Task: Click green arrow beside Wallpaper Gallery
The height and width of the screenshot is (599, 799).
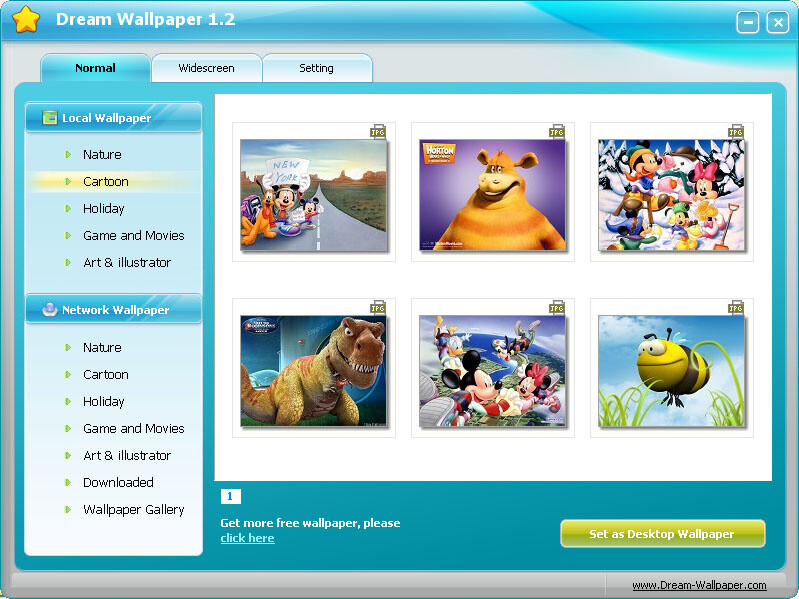Action: point(68,509)
